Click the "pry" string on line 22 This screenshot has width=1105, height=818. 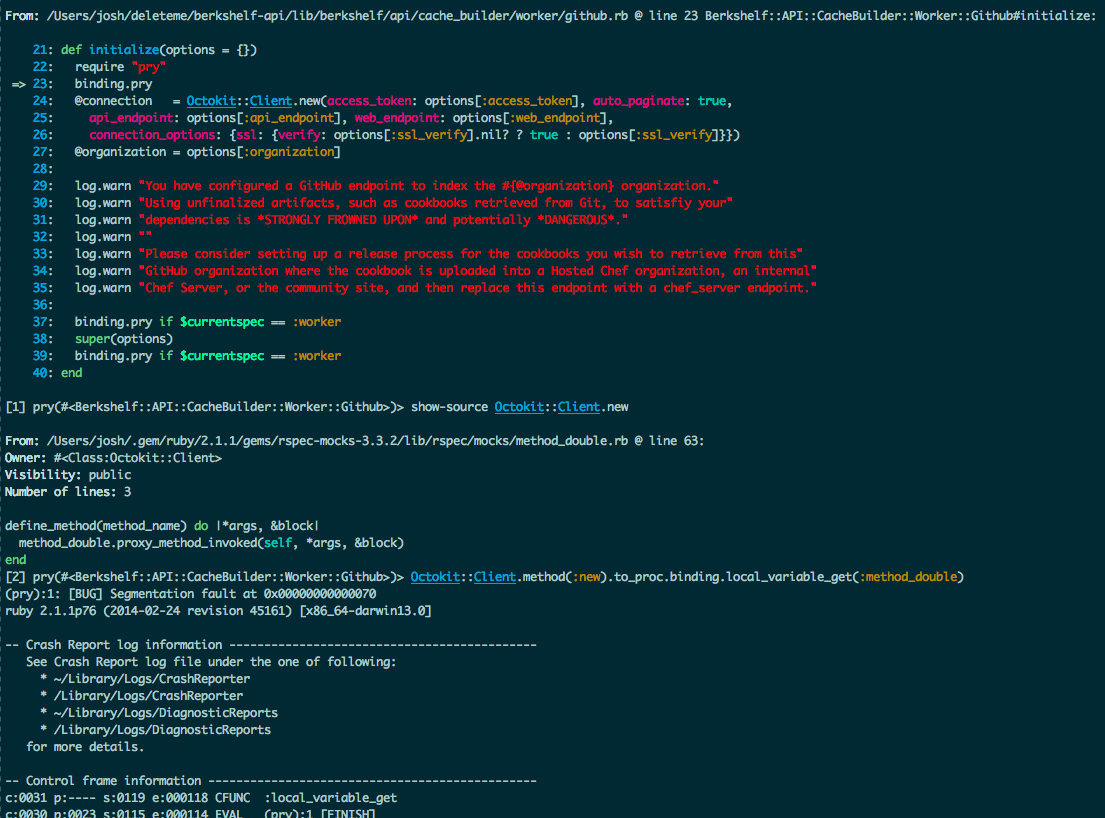pyautogui.click(x=148, y=67)
